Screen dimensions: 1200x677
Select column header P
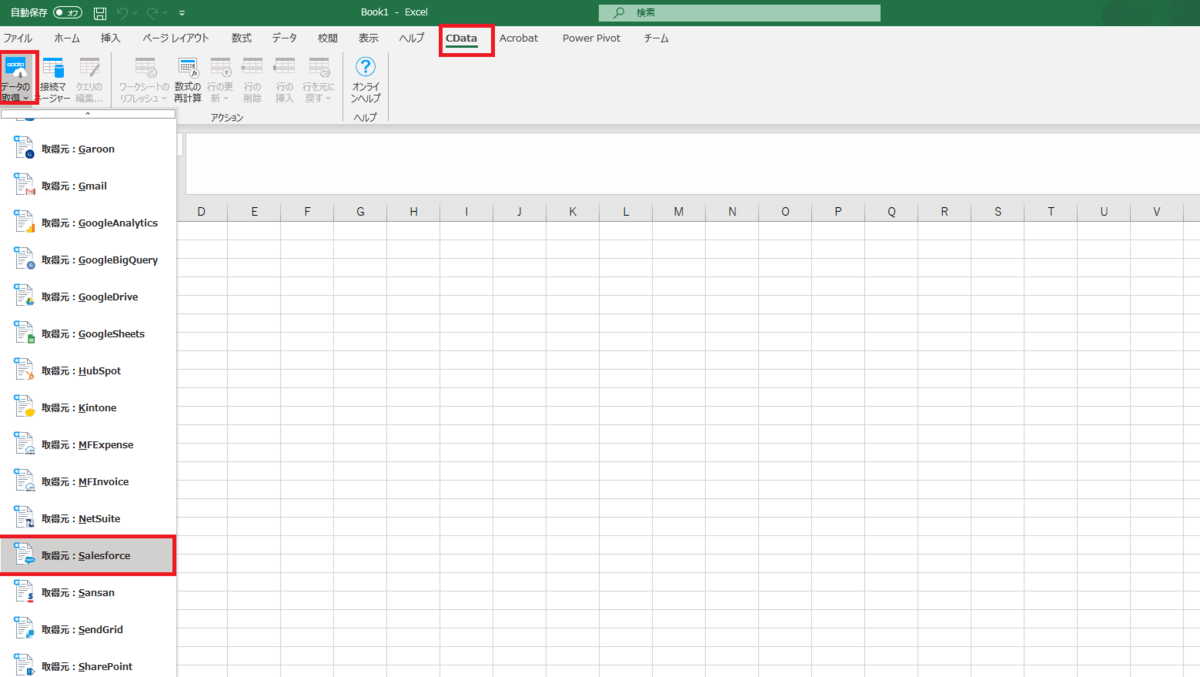(838, 211)
